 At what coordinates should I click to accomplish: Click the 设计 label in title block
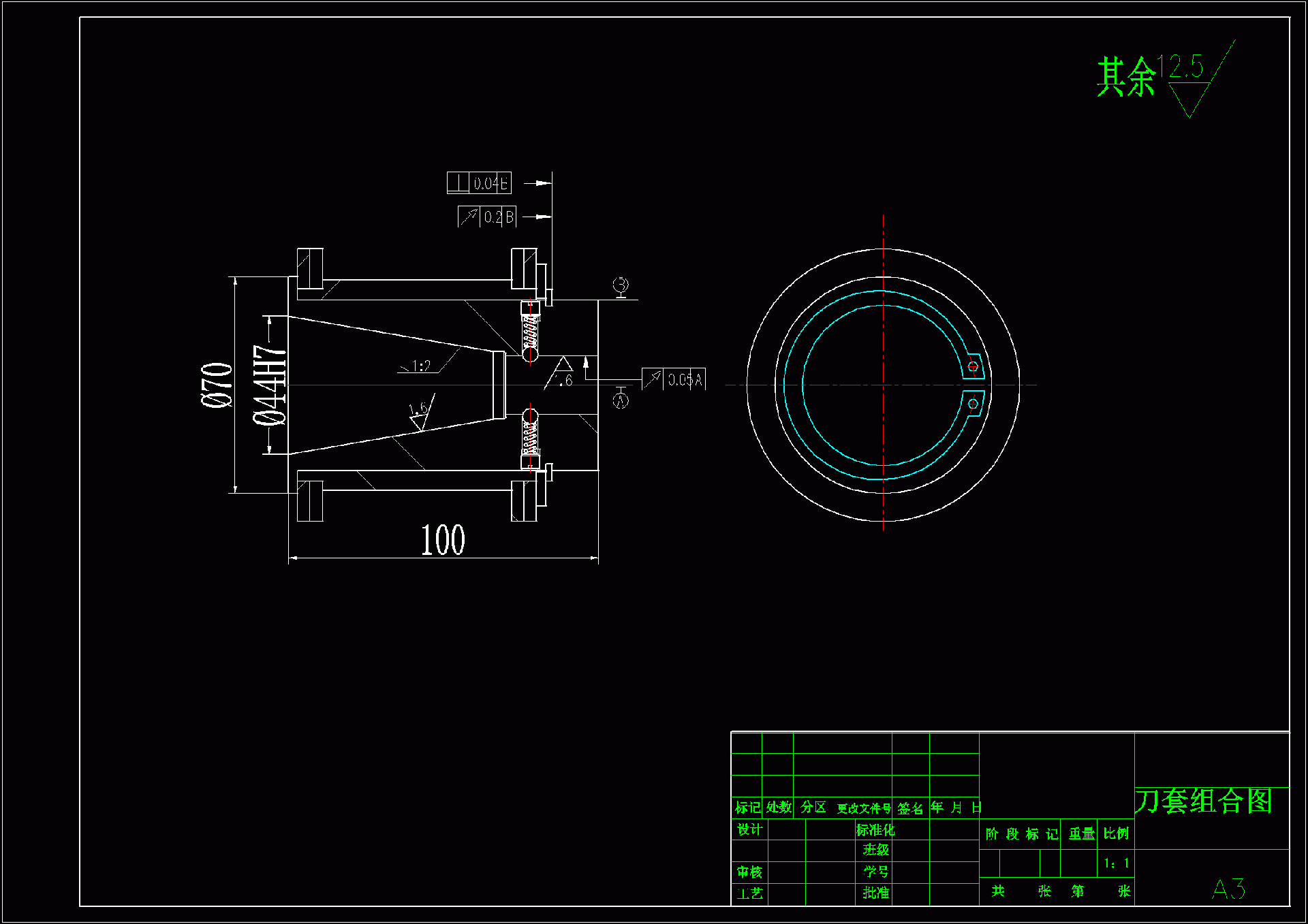tap(749, 829)
